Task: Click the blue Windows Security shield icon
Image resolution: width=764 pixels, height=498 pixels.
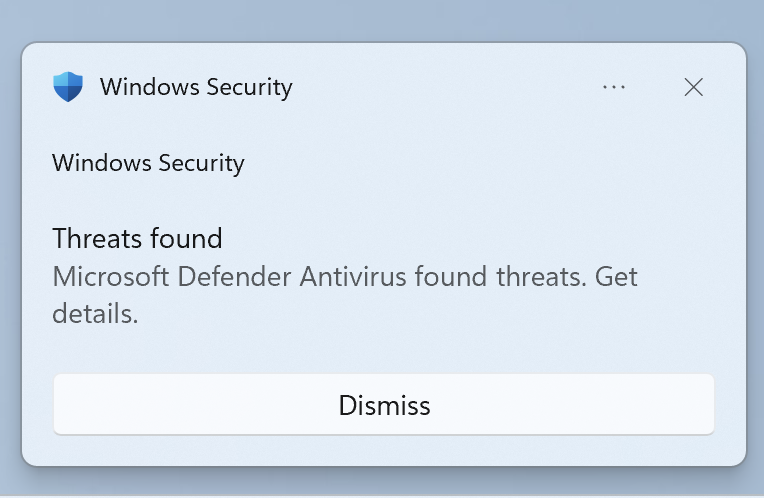Action: tap(68, 87)
